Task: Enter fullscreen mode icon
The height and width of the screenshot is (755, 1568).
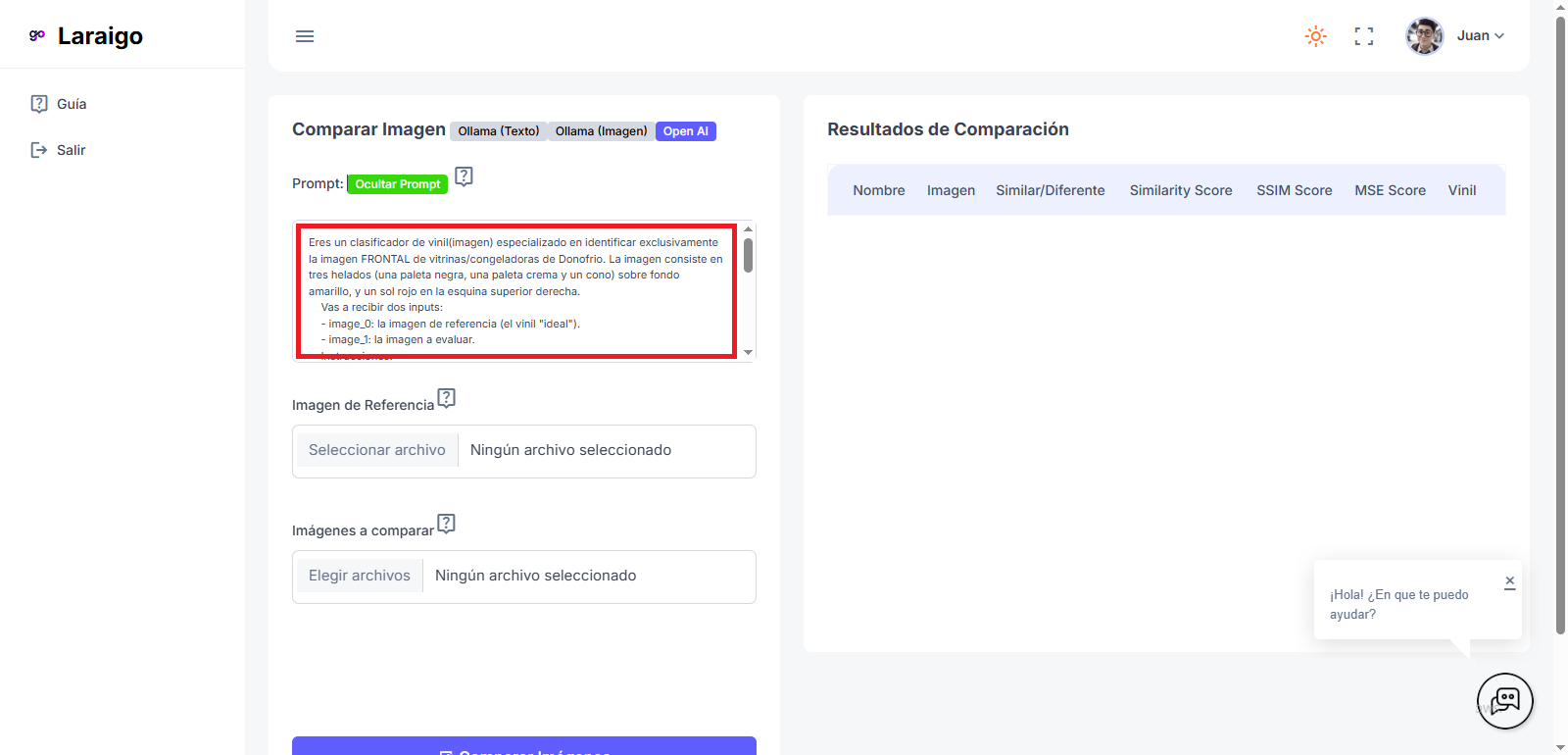Action: [1363, 36]
